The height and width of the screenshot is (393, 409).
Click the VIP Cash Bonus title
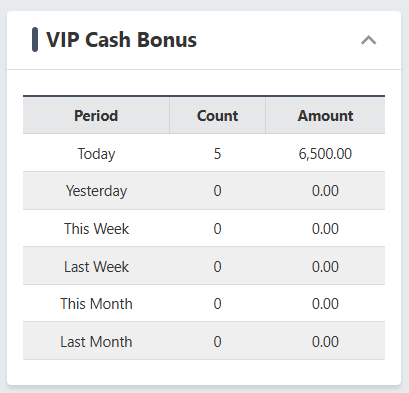point(122,40)
